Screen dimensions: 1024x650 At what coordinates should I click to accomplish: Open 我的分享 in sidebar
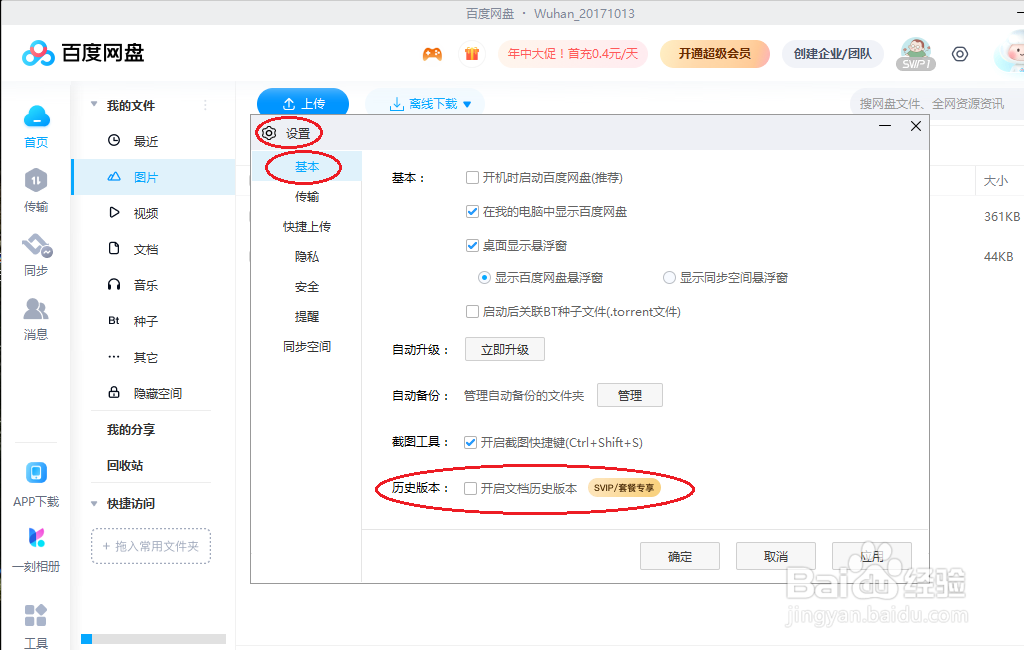click(131, 429)
